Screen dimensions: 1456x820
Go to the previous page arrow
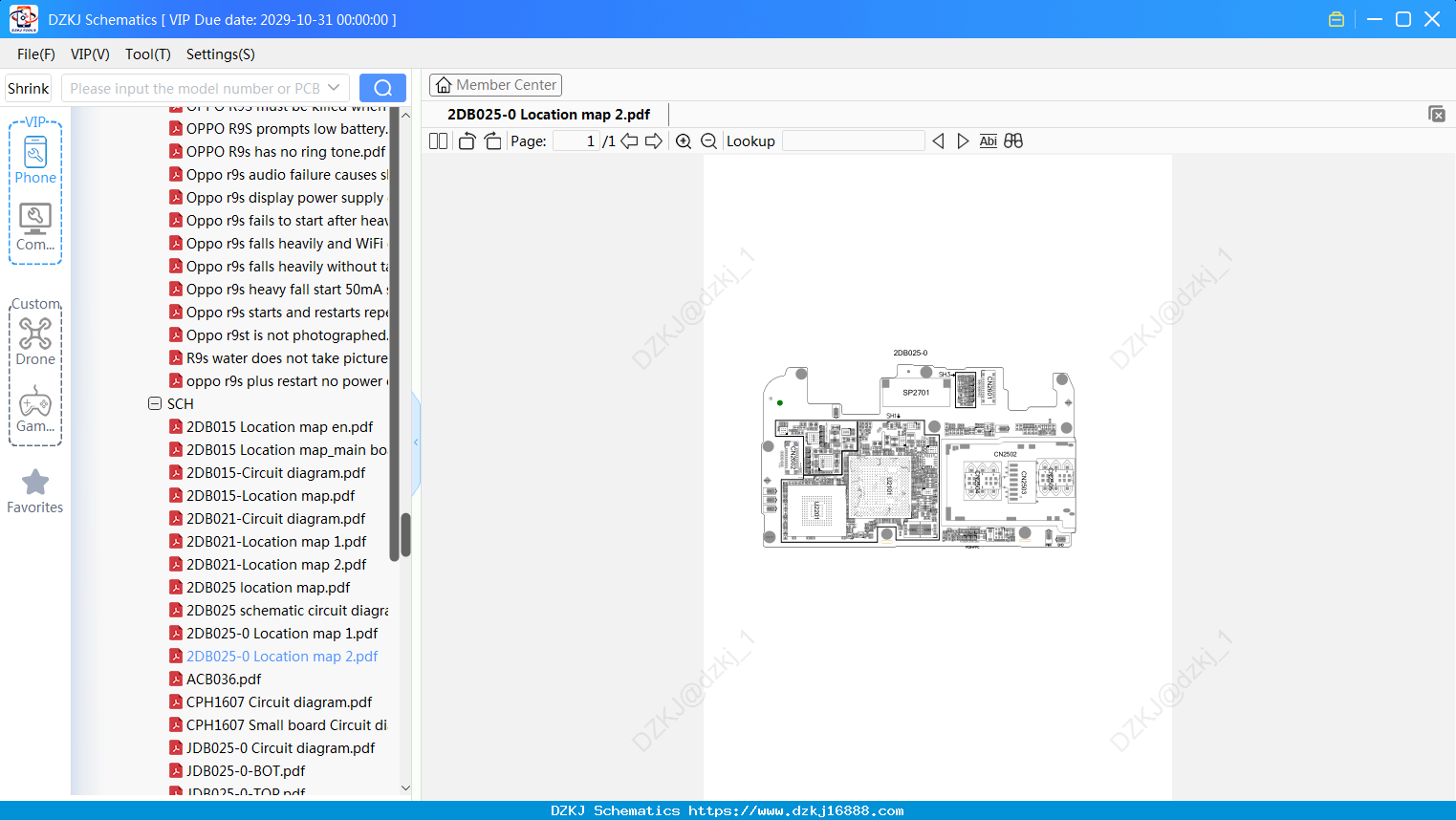(x=629, y=141)
